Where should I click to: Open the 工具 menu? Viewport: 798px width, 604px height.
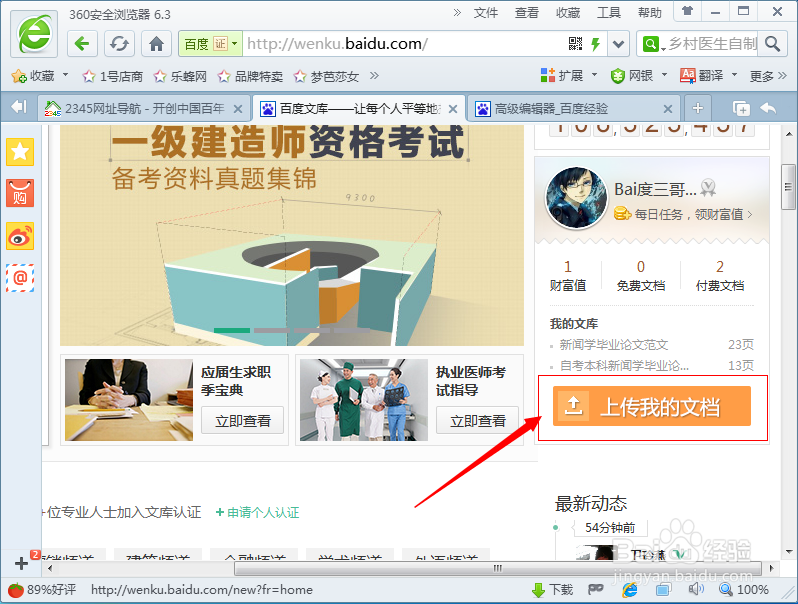(609, 13)
